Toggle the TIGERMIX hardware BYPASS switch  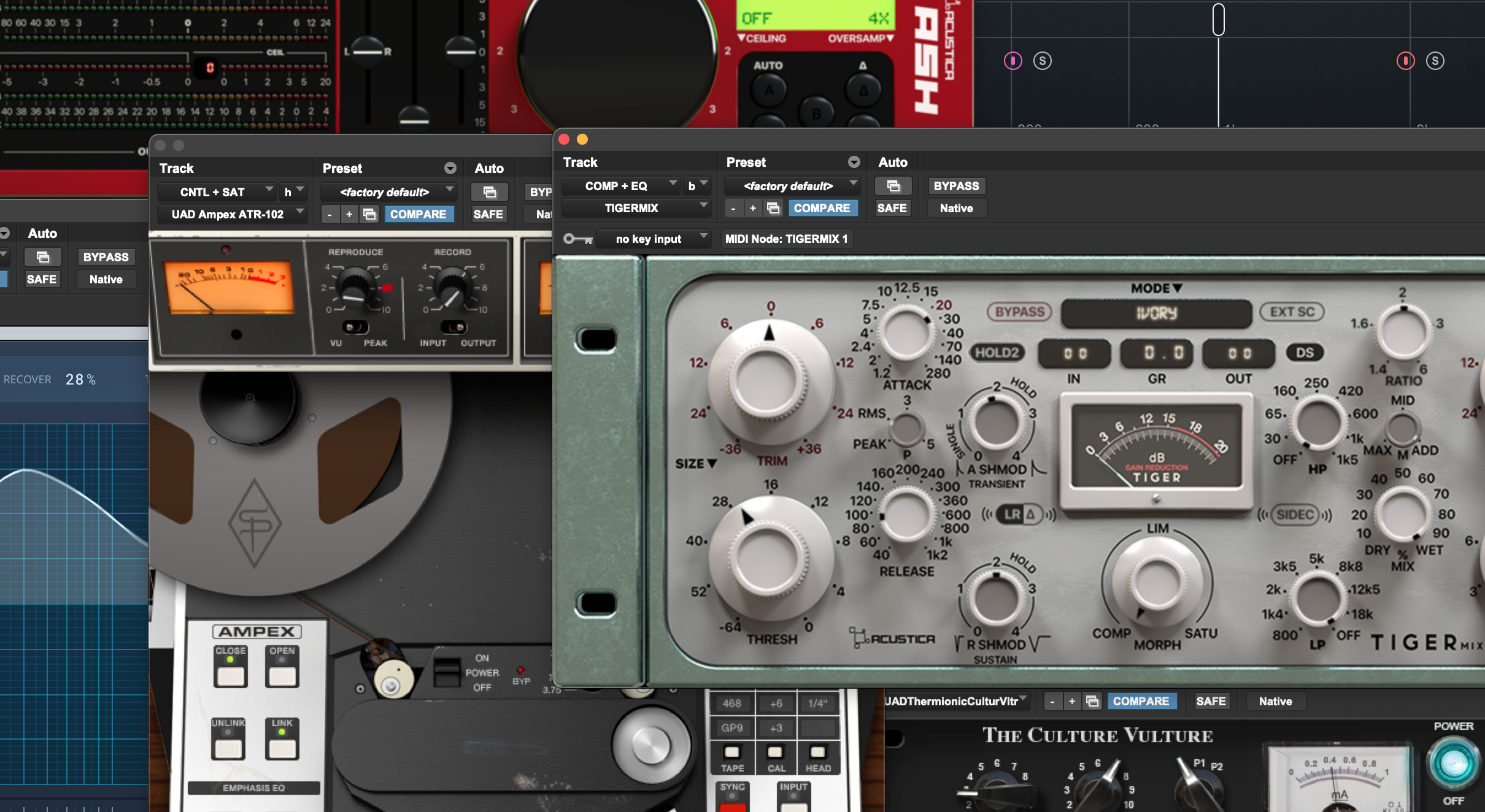pyautogui.click(x=1019, y=312)
